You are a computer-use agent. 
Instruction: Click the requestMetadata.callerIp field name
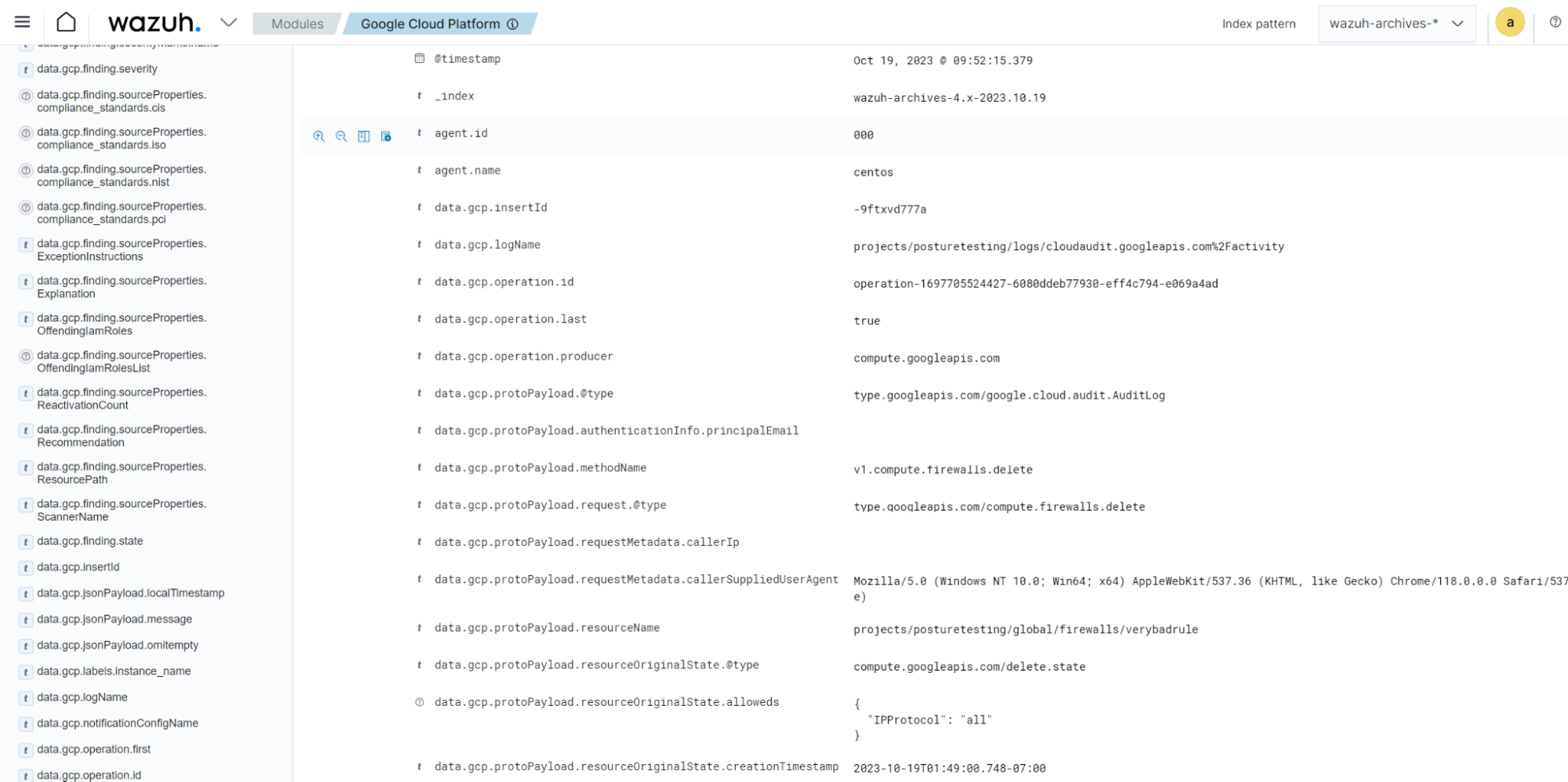click(x=587, y=542)
